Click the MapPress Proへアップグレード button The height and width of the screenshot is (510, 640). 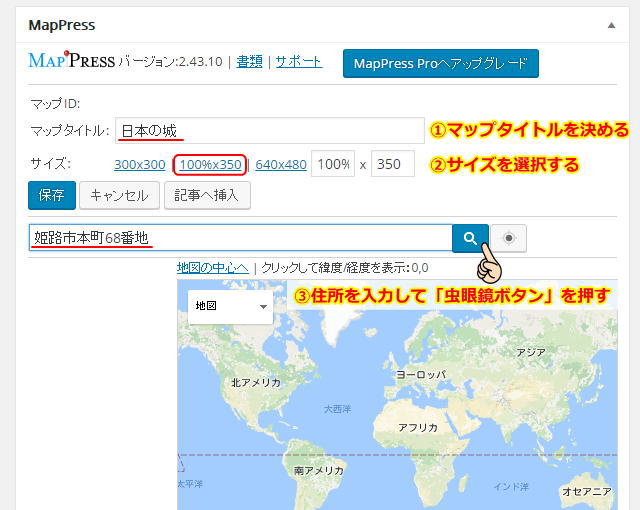click(441, 63)
